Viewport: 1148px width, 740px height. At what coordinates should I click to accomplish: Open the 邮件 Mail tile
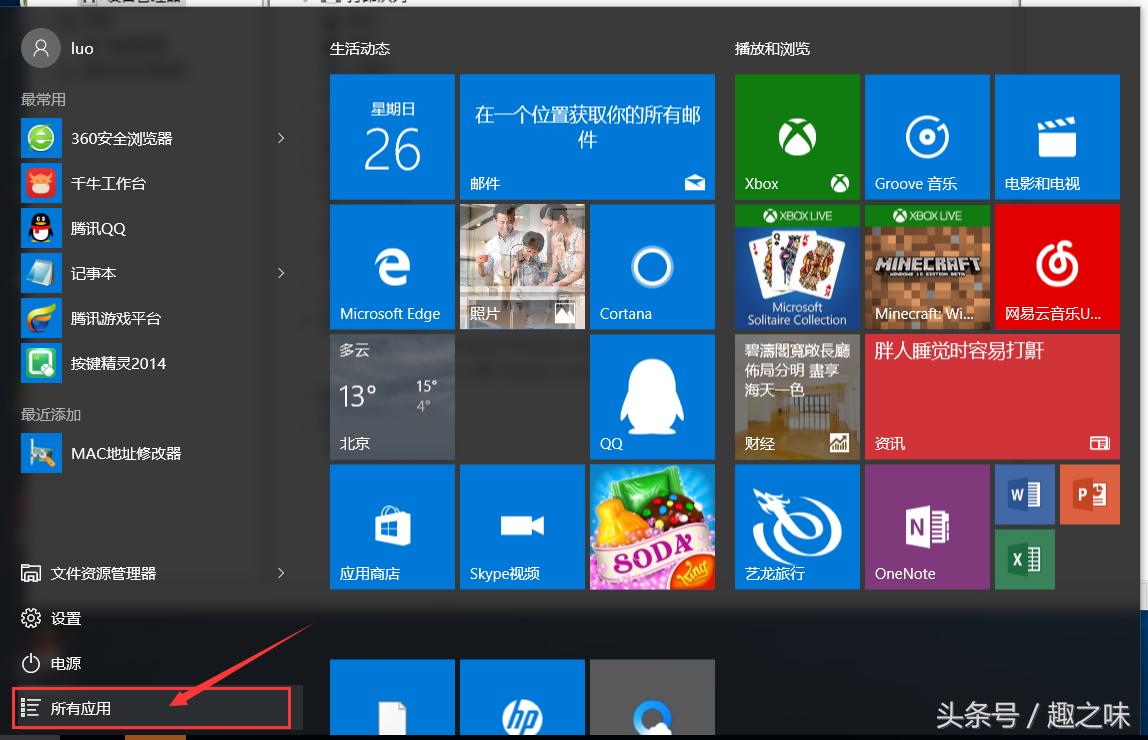[x=587, y=137]
